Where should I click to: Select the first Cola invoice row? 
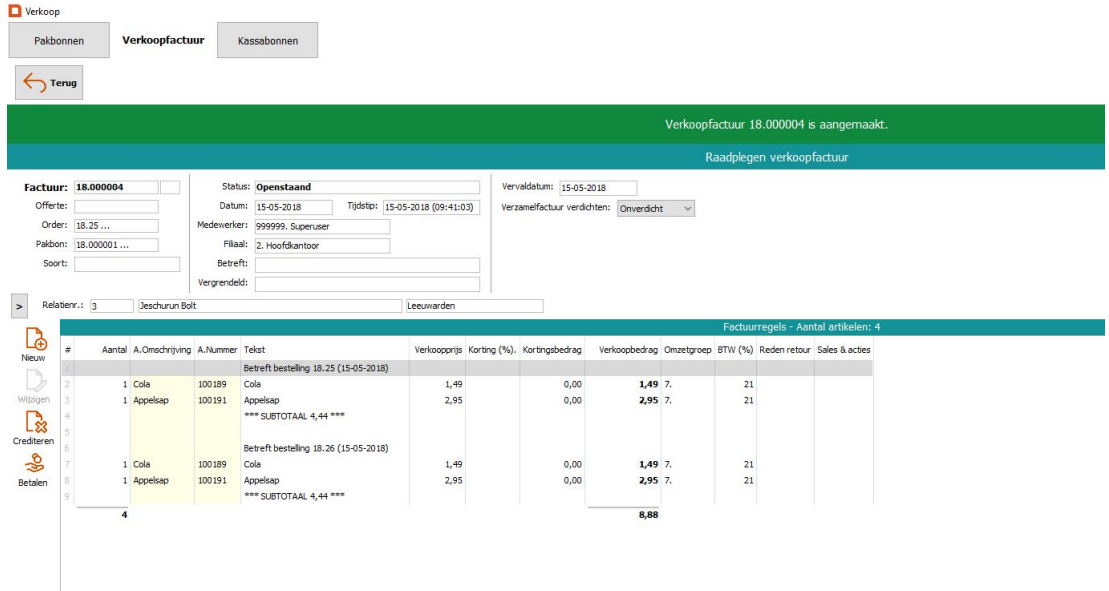[x=268, y=384]
